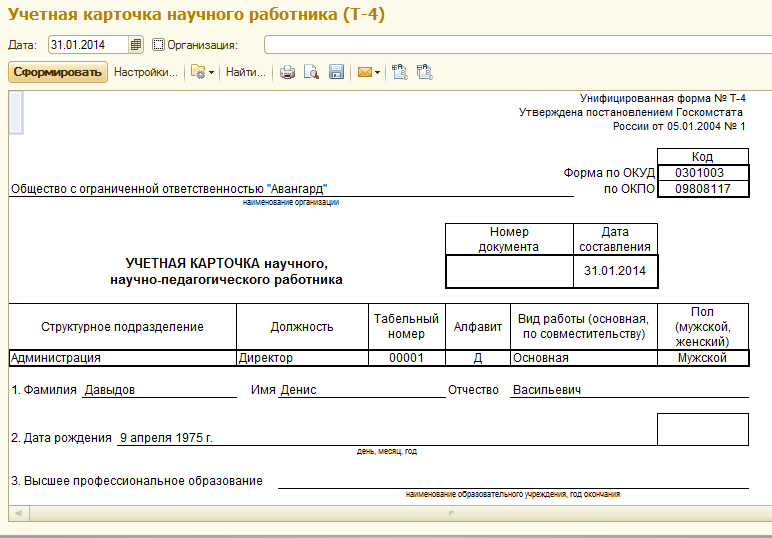
Task: Select the Алфавит cell with Д
Action: 478,358
